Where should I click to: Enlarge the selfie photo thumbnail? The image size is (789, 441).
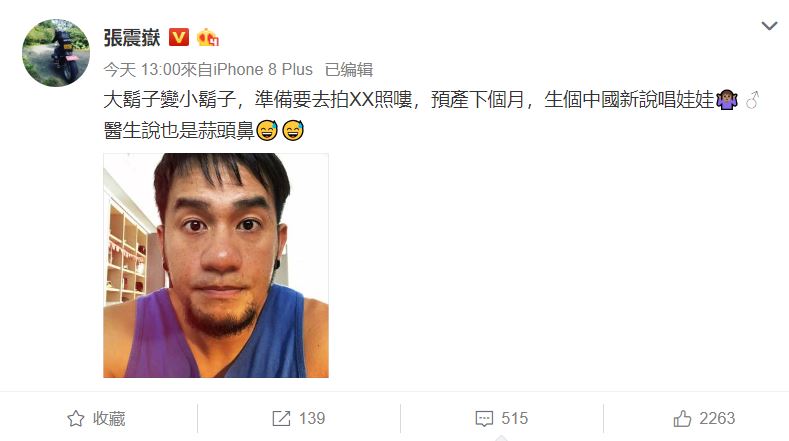(216, 265)
